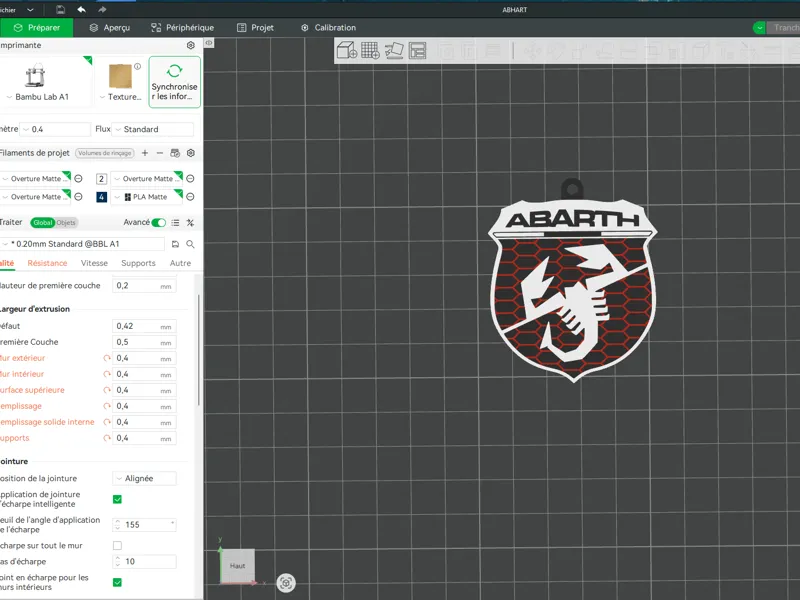Open the joint position Alignée dropdown
The height and width of the screenshot is (600, 800).
point(144,478)
